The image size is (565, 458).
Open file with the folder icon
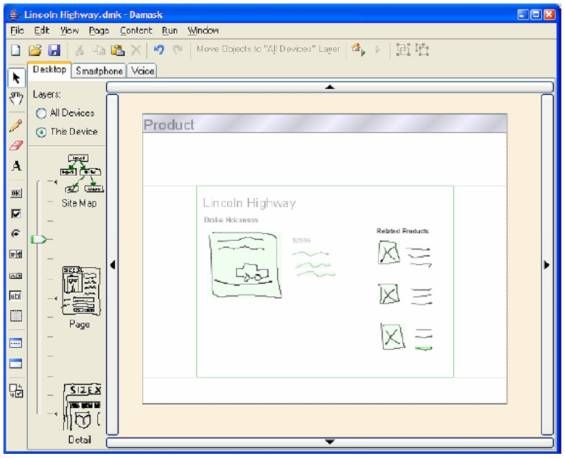(35, 50)
